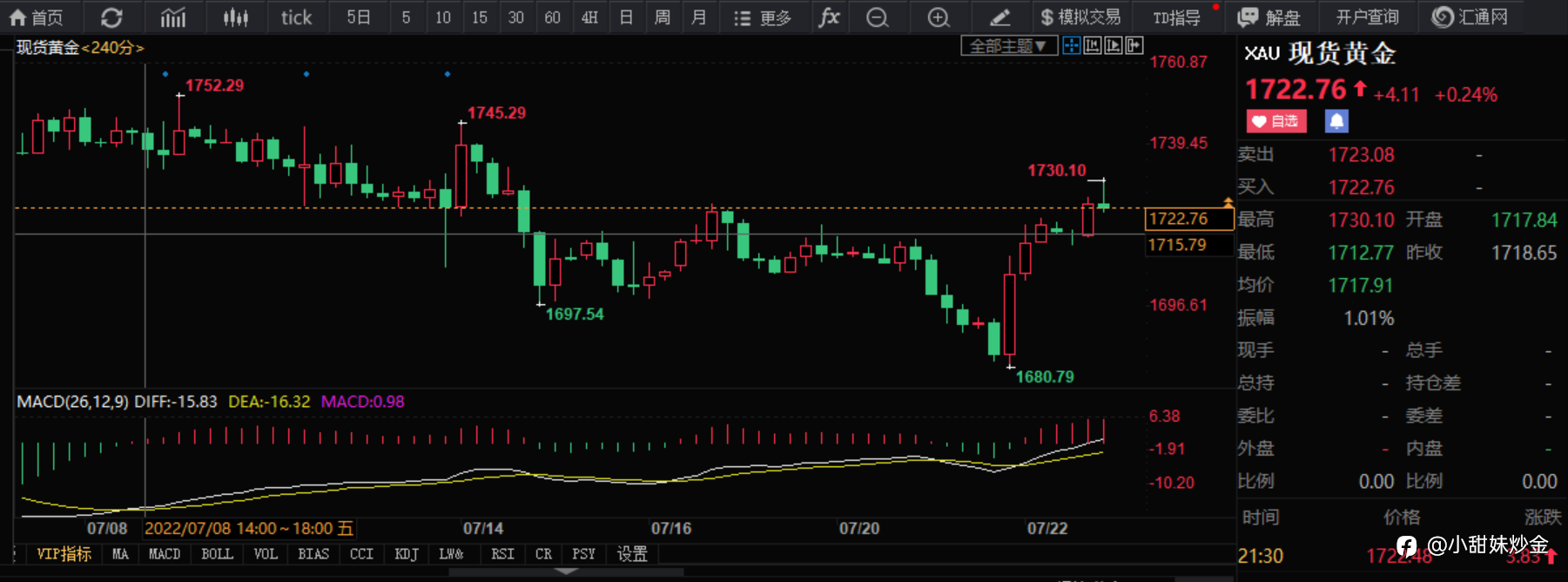Select the 周 weekly period

[x=663, y=17]
